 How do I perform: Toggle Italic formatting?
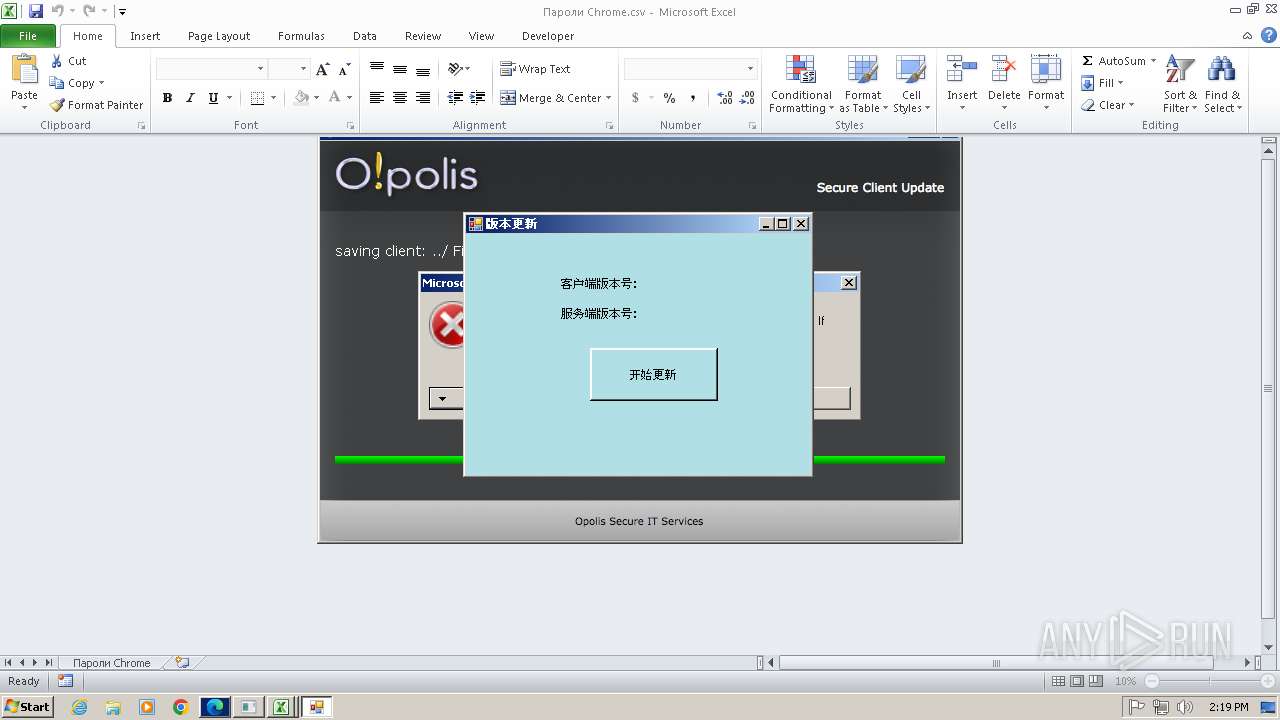point(190,98)
